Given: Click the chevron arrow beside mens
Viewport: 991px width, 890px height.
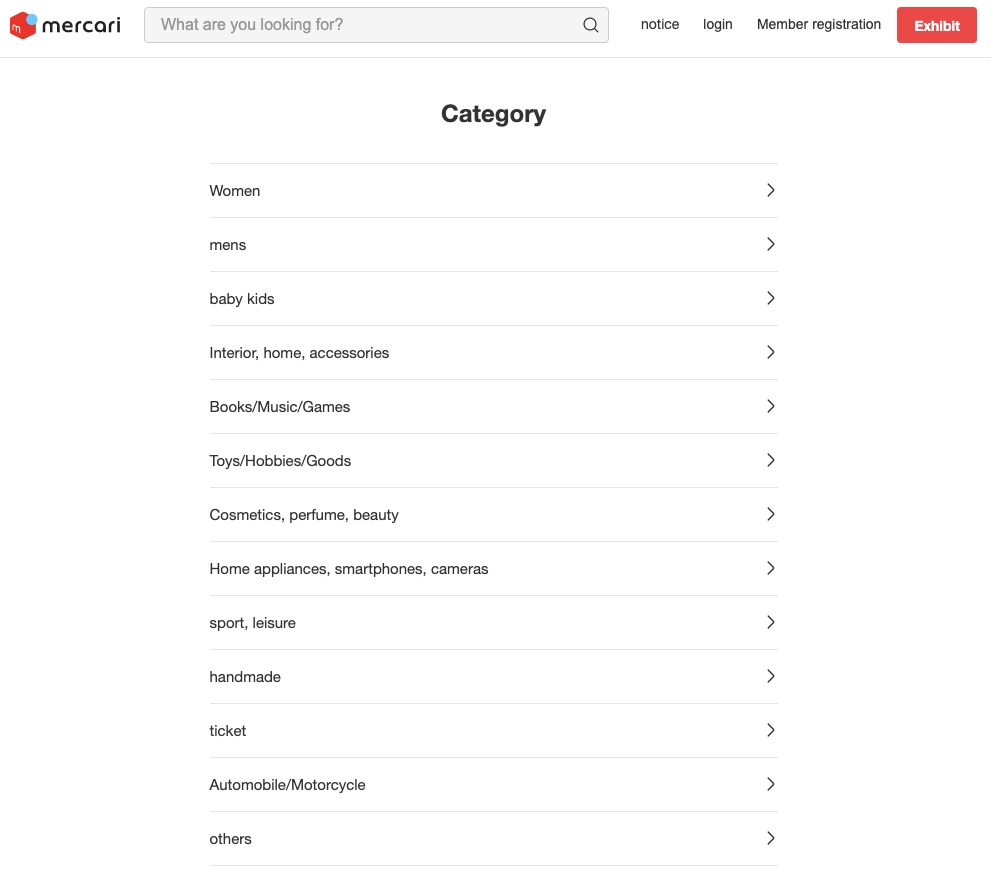Looking at the screenshot, I should [x=770, y=244].
